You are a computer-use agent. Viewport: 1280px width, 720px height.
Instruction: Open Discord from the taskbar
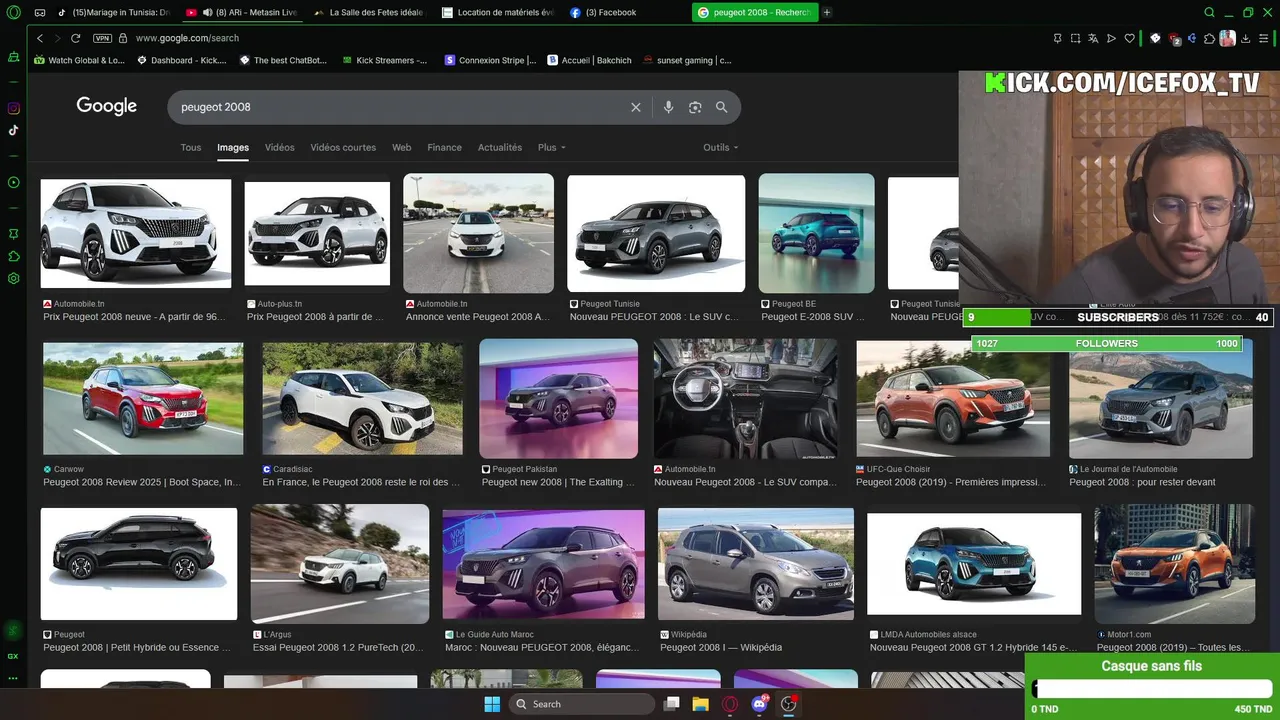pos(759,704)
